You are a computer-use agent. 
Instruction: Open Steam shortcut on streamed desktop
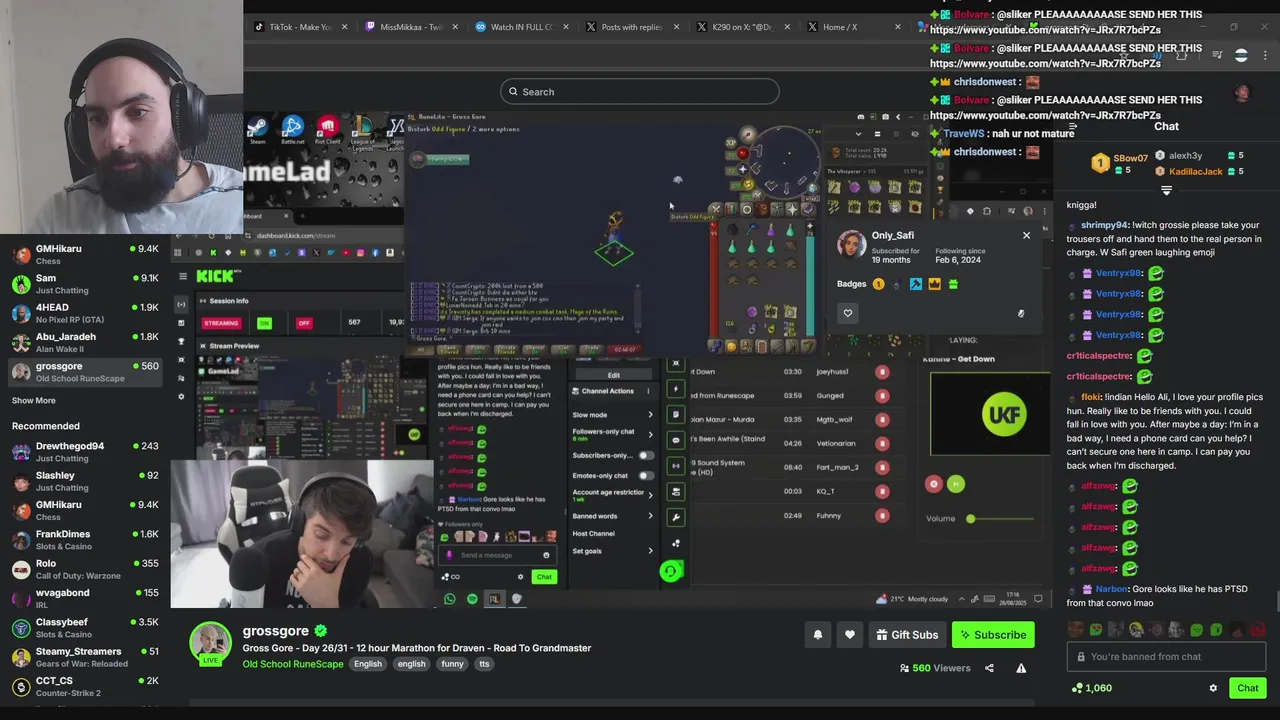258,130
